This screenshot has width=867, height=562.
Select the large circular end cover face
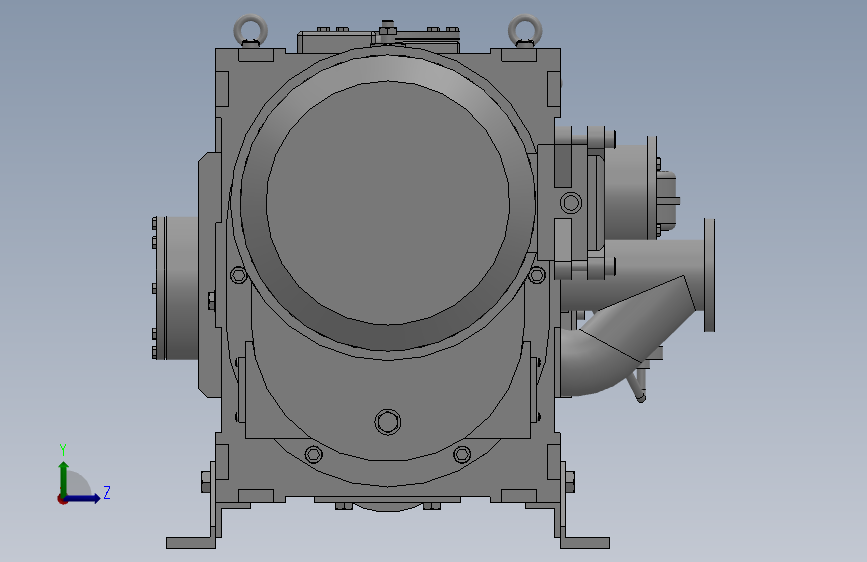pos(388,203)
